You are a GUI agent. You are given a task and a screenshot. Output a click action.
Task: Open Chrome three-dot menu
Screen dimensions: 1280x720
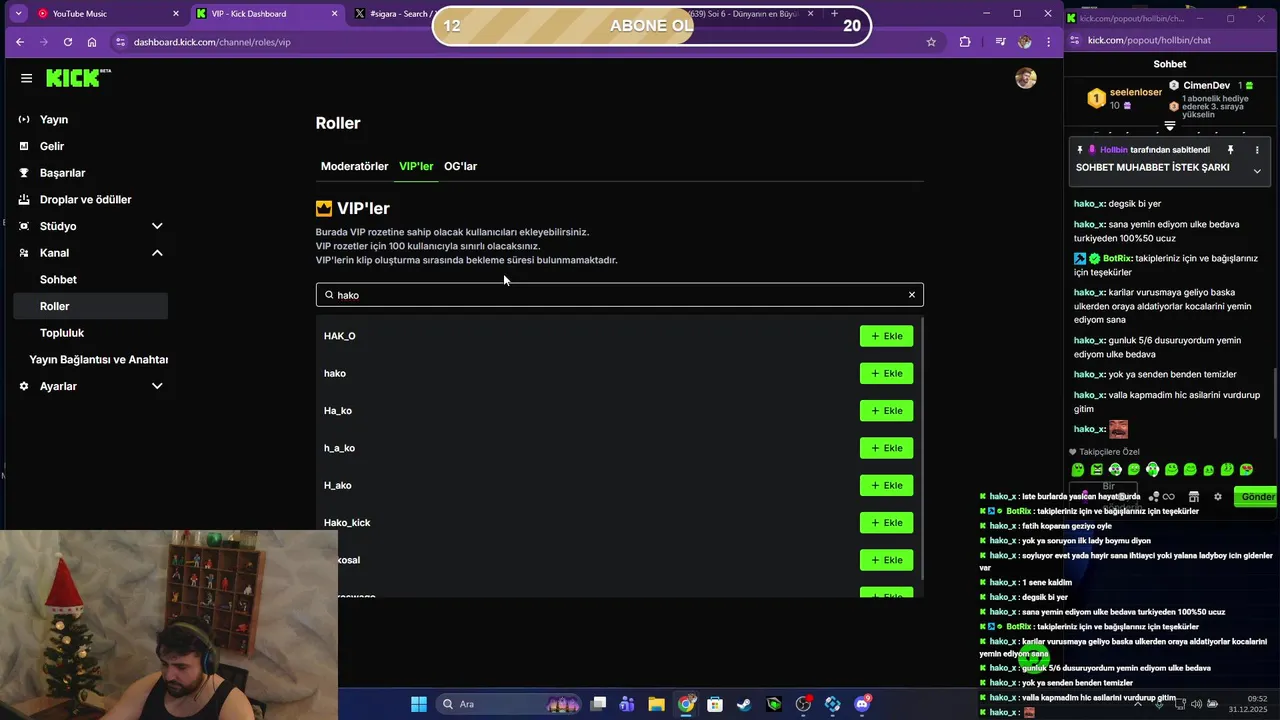click(1048, 42)
